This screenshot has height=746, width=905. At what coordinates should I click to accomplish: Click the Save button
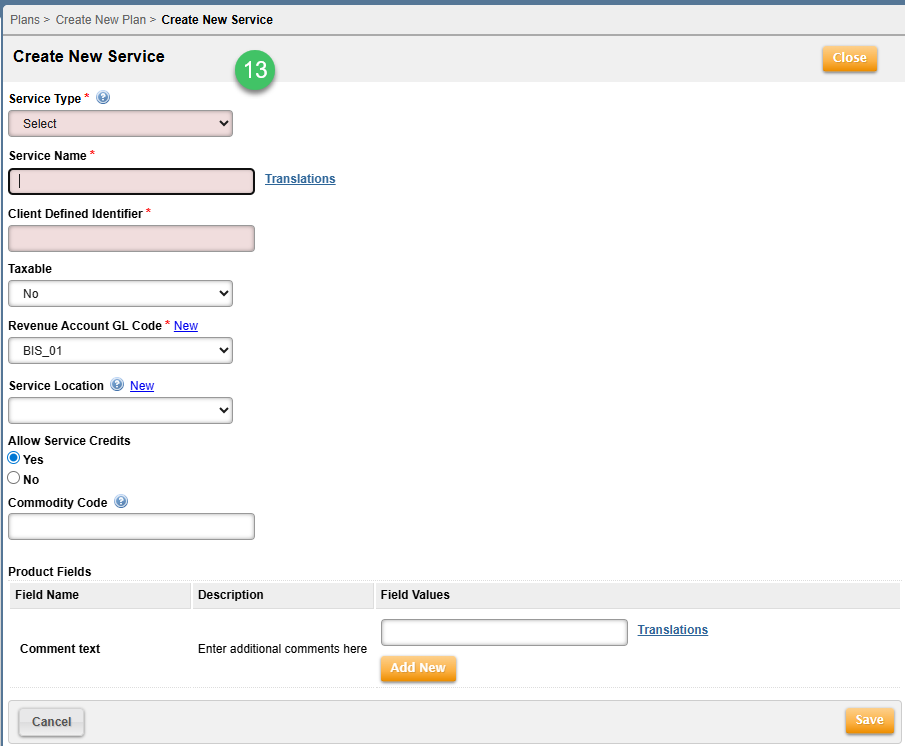coord(868,720)
